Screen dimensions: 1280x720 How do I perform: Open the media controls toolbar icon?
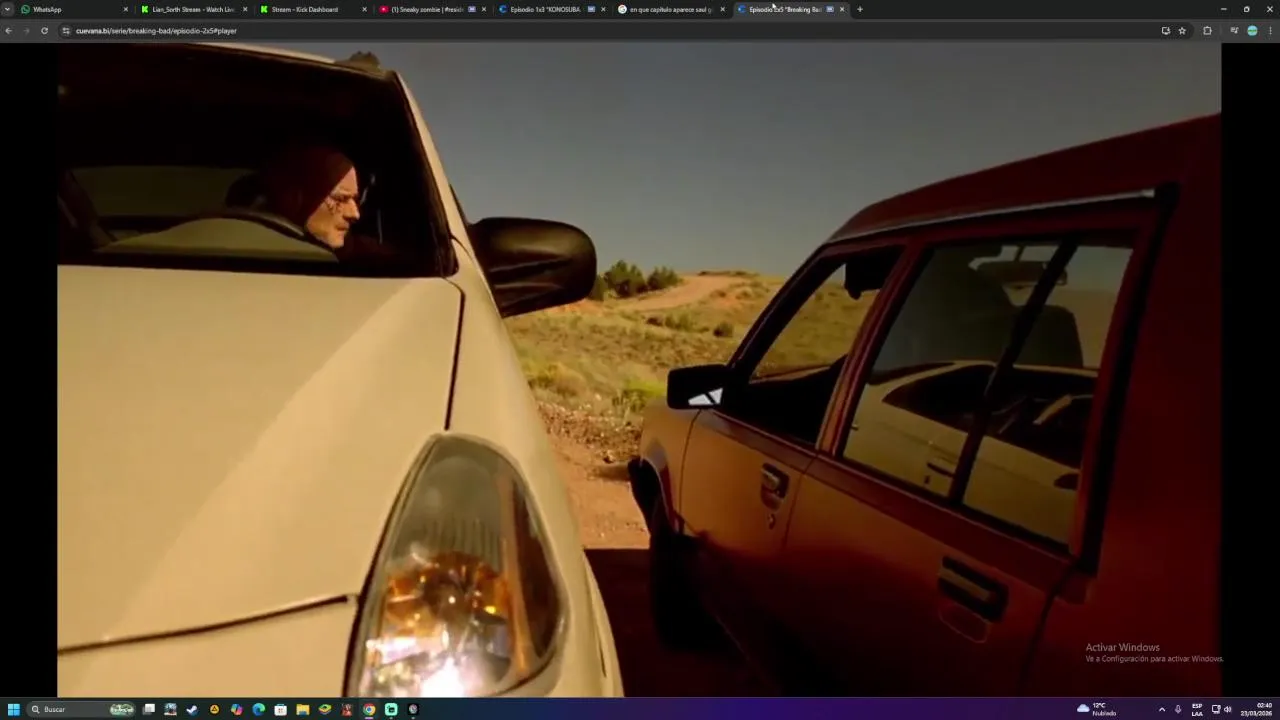click(x=1233, y=31)
